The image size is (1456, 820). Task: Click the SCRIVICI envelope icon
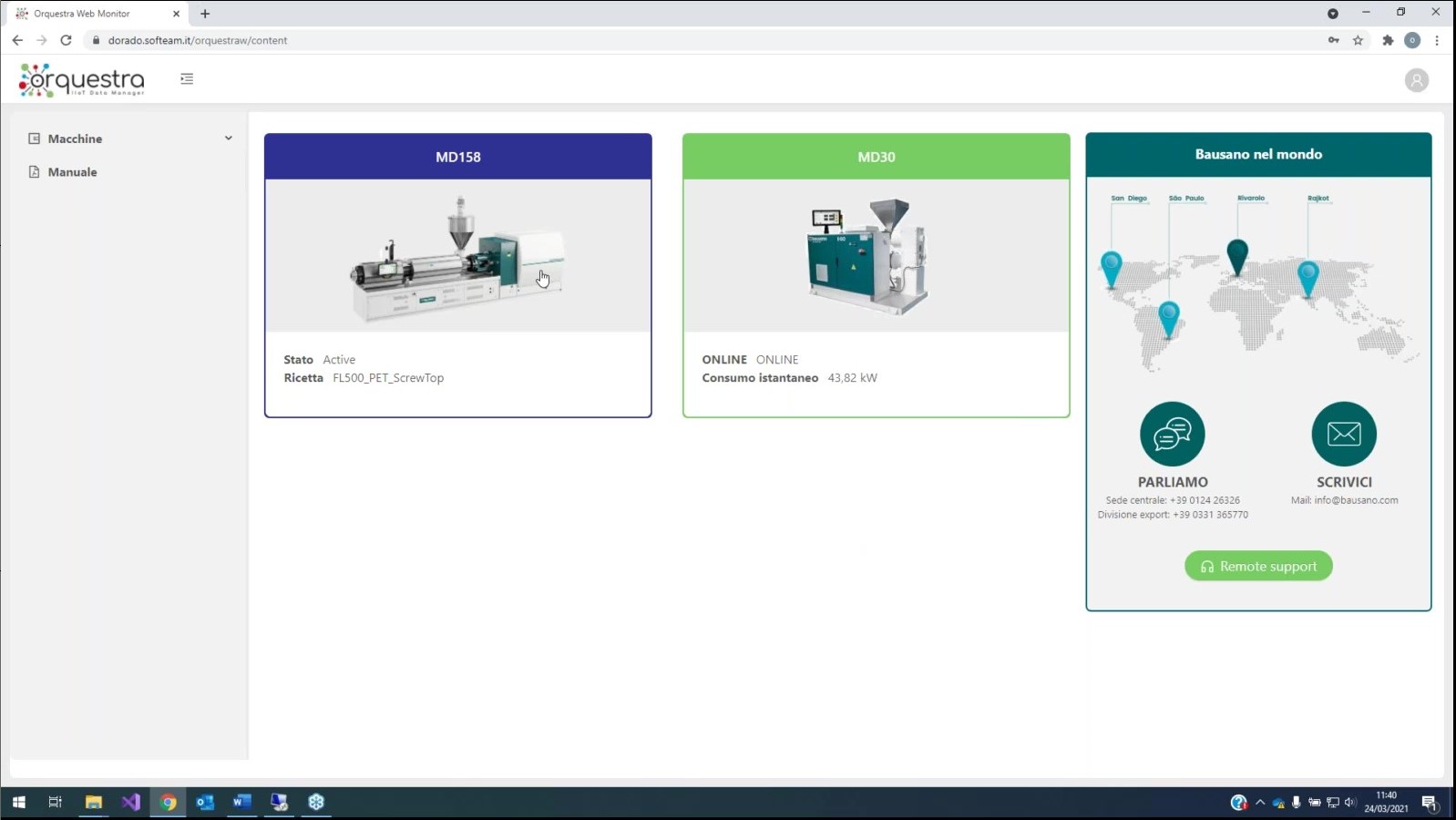[x=1344, y=434]
